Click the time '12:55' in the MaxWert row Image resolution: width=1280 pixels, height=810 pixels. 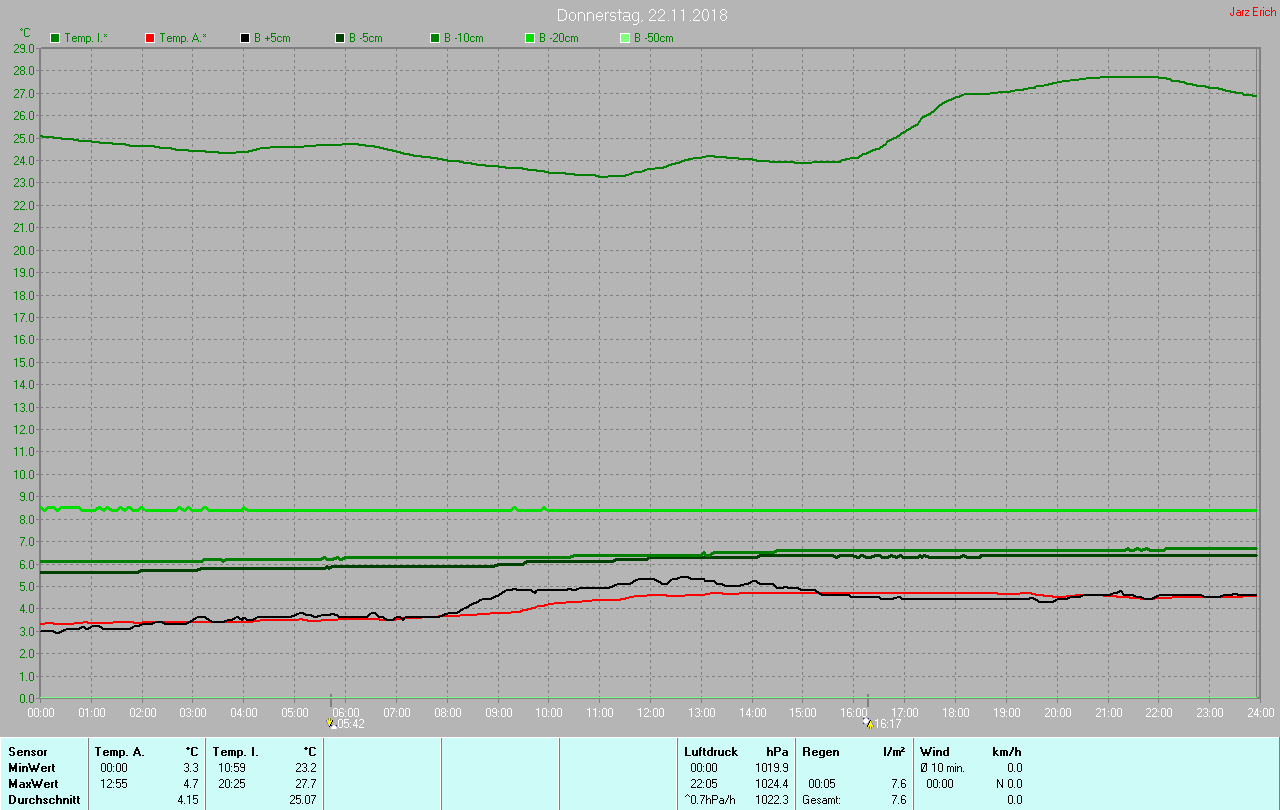(x=114, y=784)
